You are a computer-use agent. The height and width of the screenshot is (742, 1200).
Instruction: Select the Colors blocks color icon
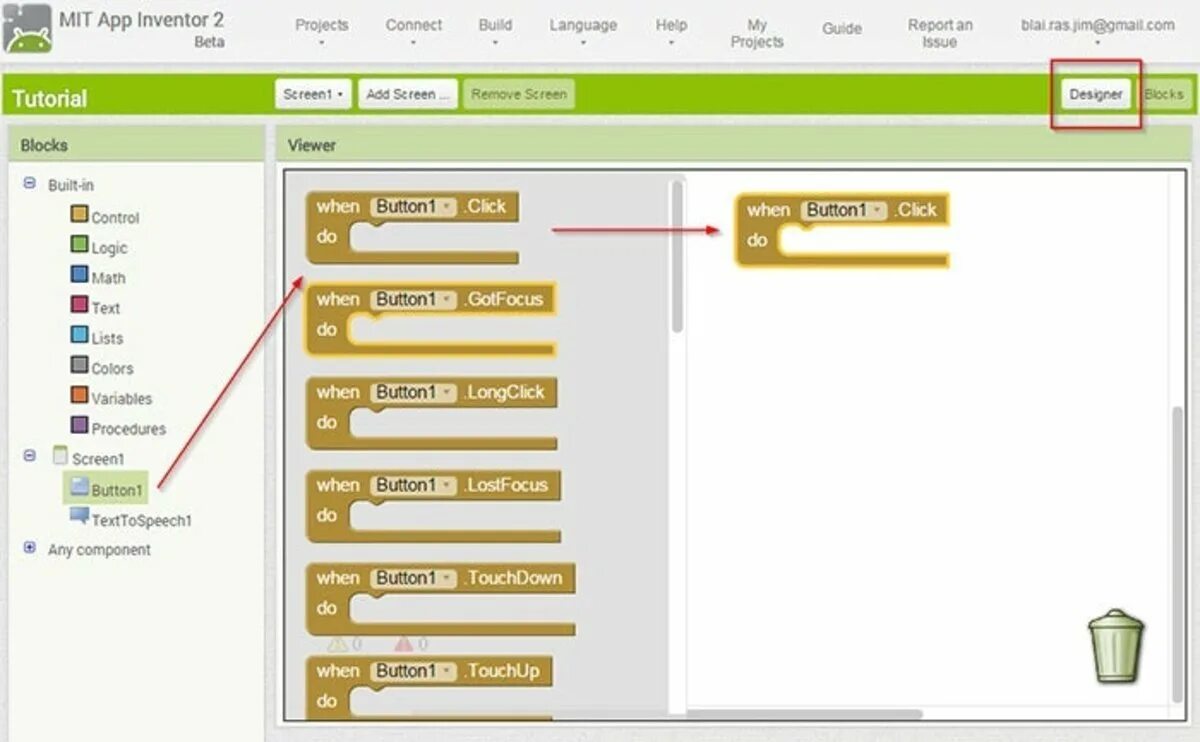[79, 365]
